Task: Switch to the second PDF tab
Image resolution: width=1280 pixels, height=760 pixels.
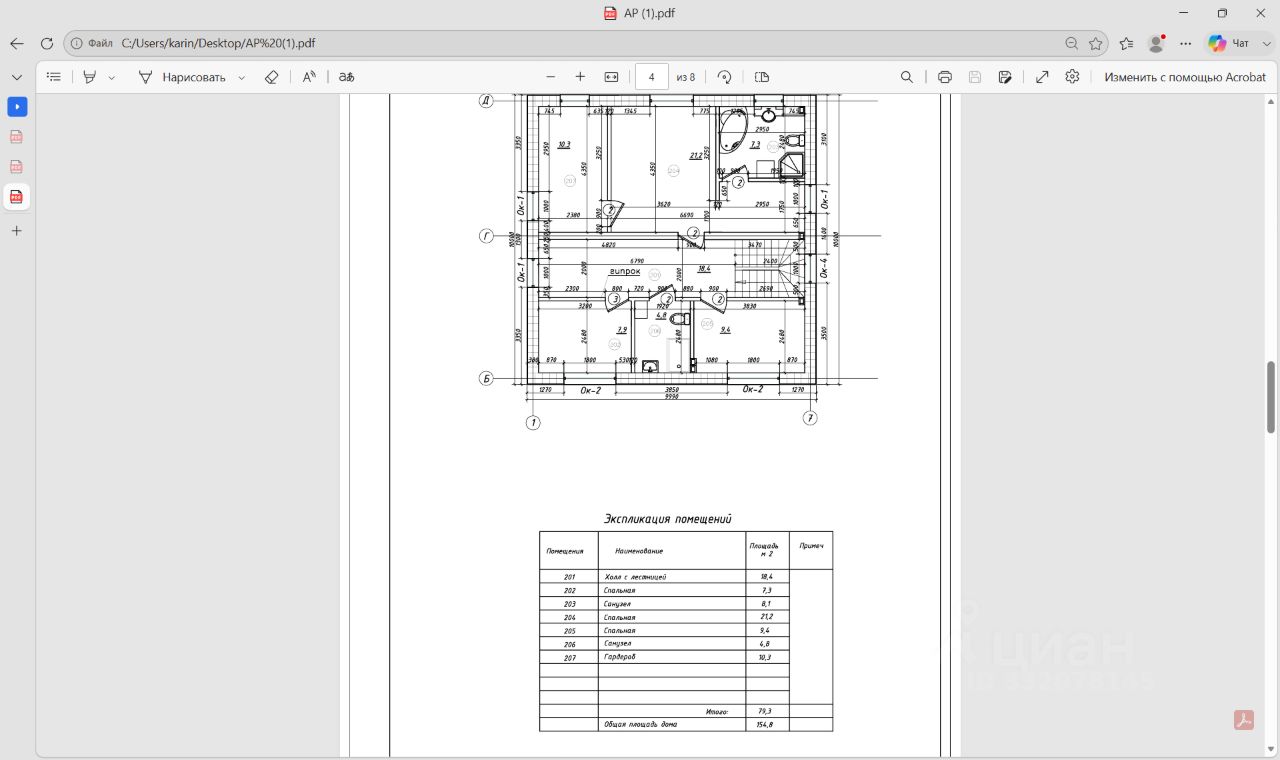Action: (17, 137)
